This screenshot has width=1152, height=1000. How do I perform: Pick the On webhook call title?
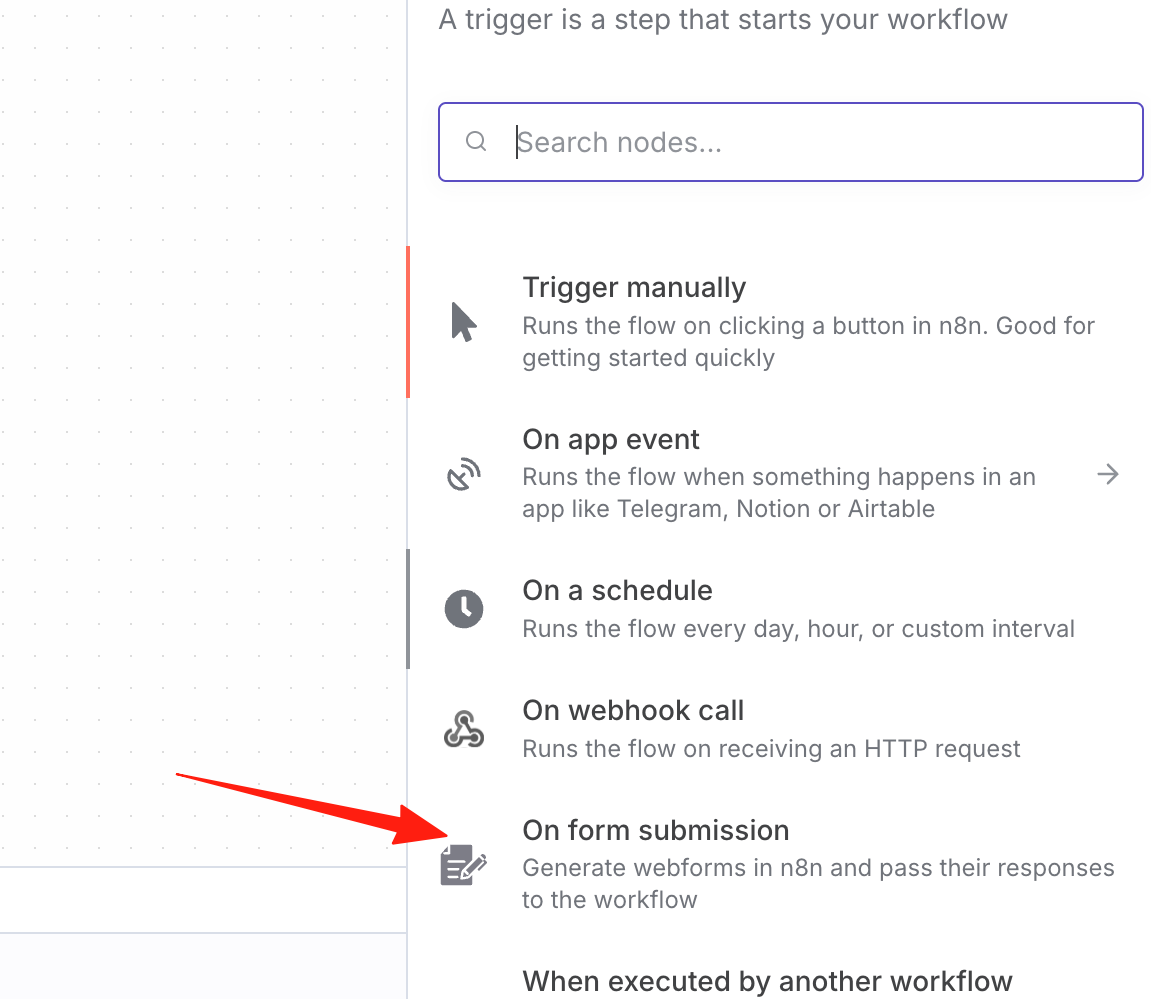tap(633, 711)
